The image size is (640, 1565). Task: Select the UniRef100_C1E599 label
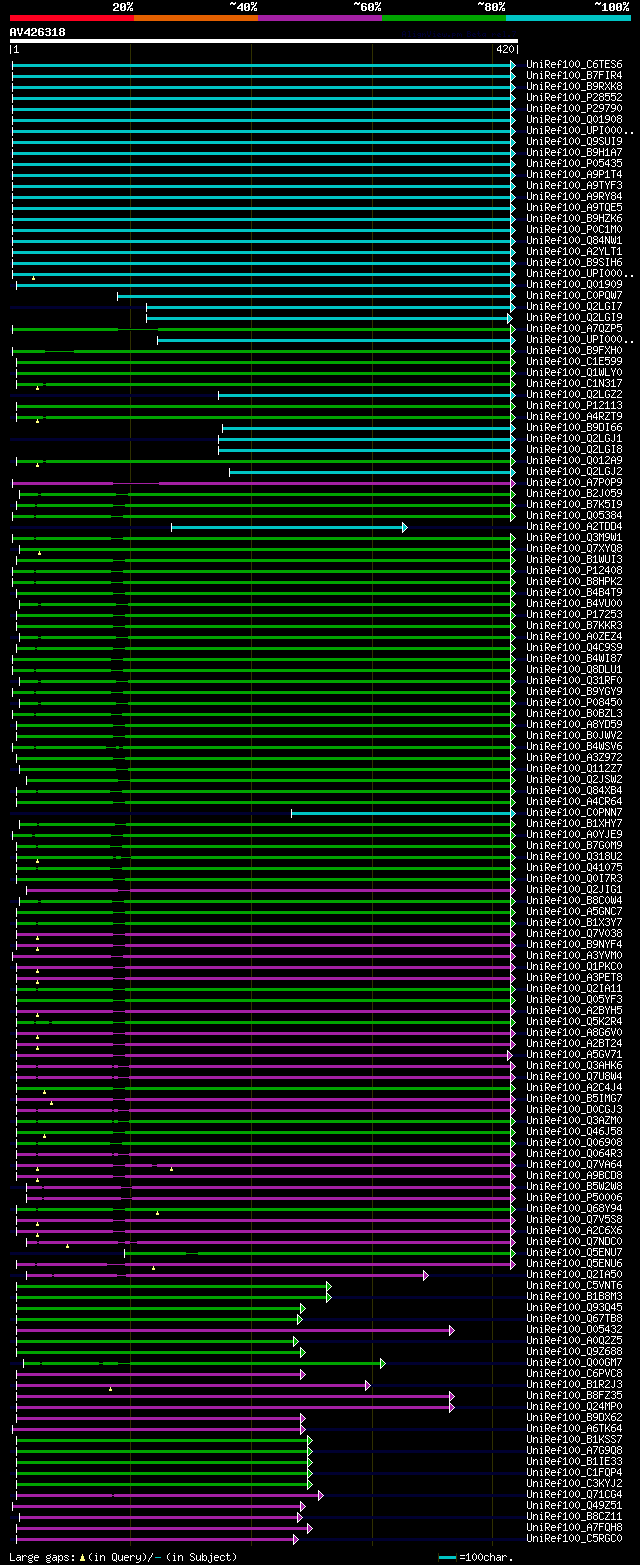coord(573,361)
